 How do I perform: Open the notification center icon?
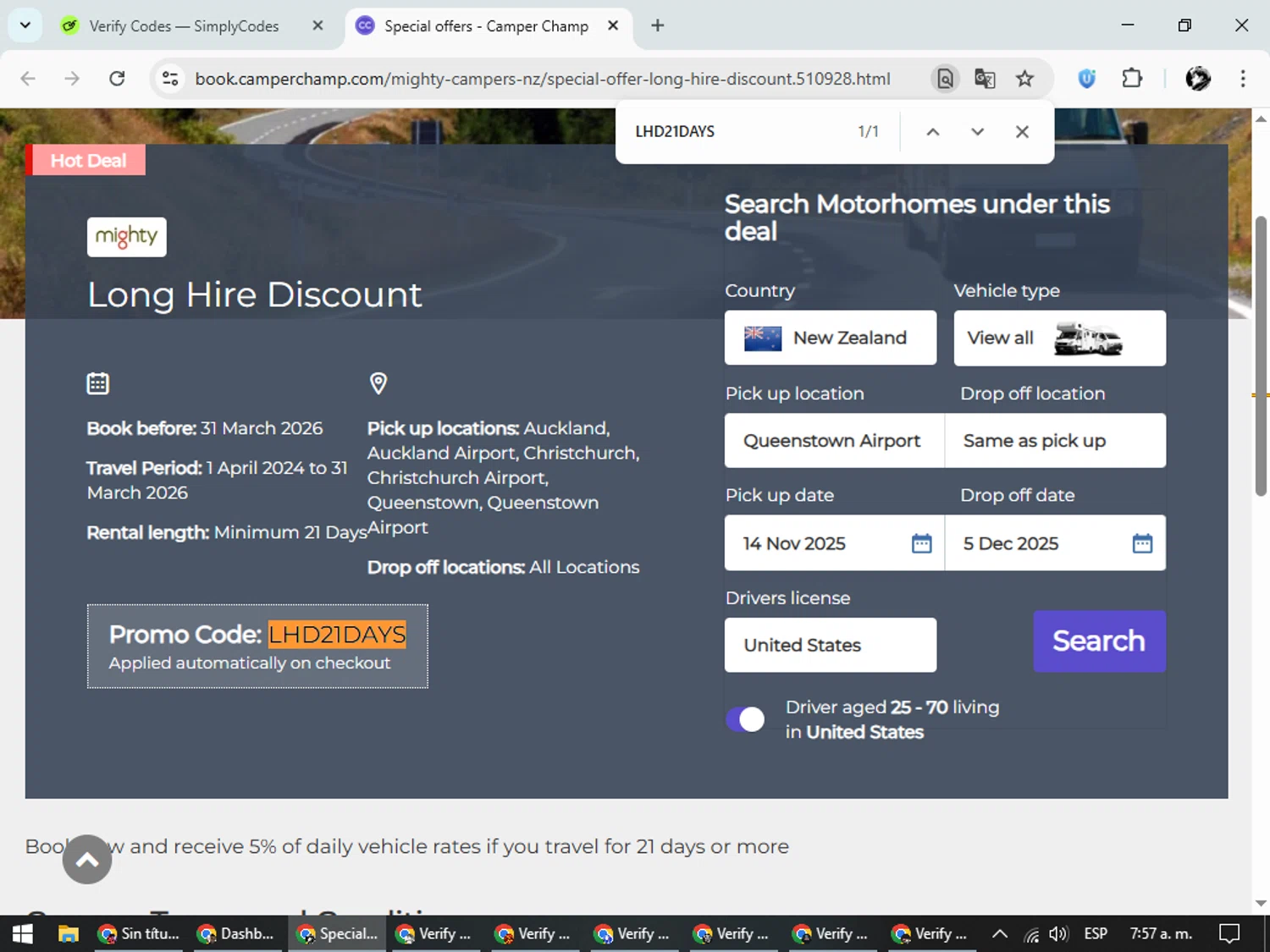[1229, 933]
